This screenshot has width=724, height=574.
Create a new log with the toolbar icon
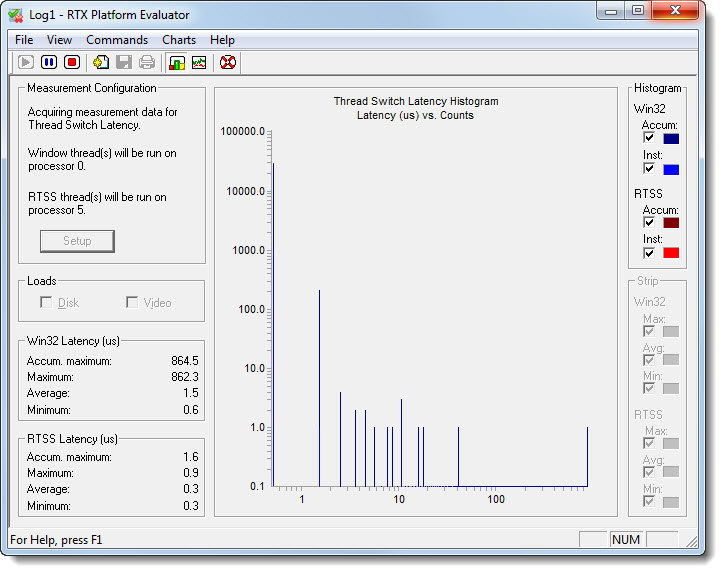click(x=101, y=62)
